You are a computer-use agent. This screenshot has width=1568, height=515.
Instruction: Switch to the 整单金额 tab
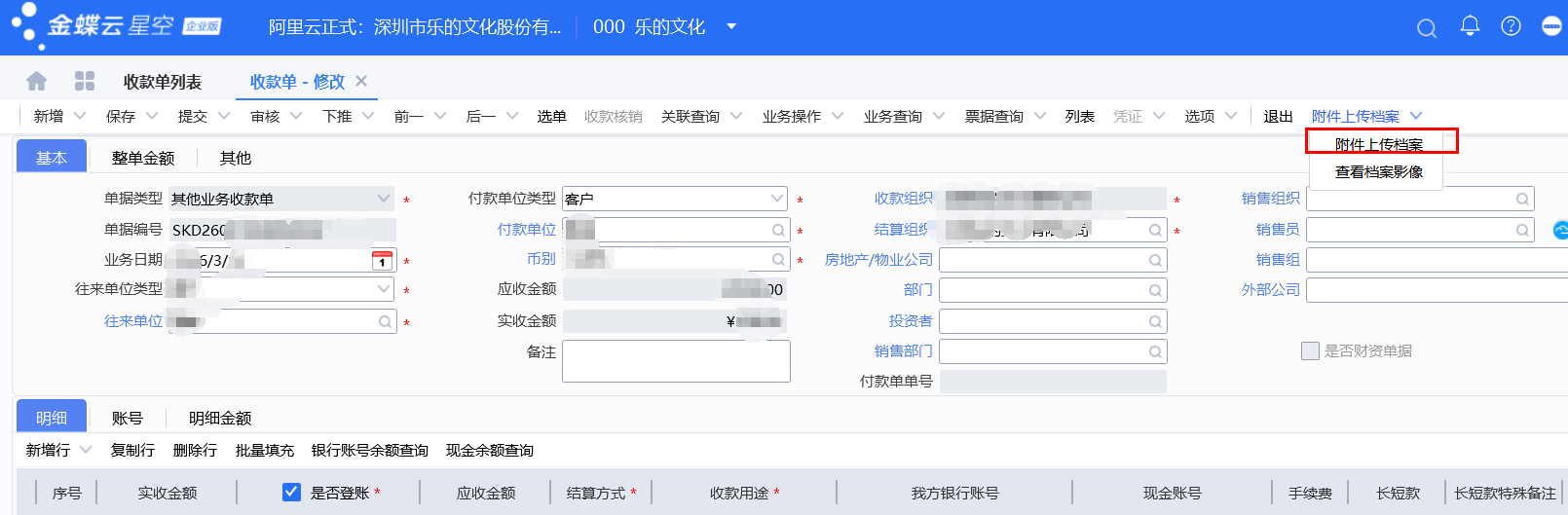[x=143, y=158]
